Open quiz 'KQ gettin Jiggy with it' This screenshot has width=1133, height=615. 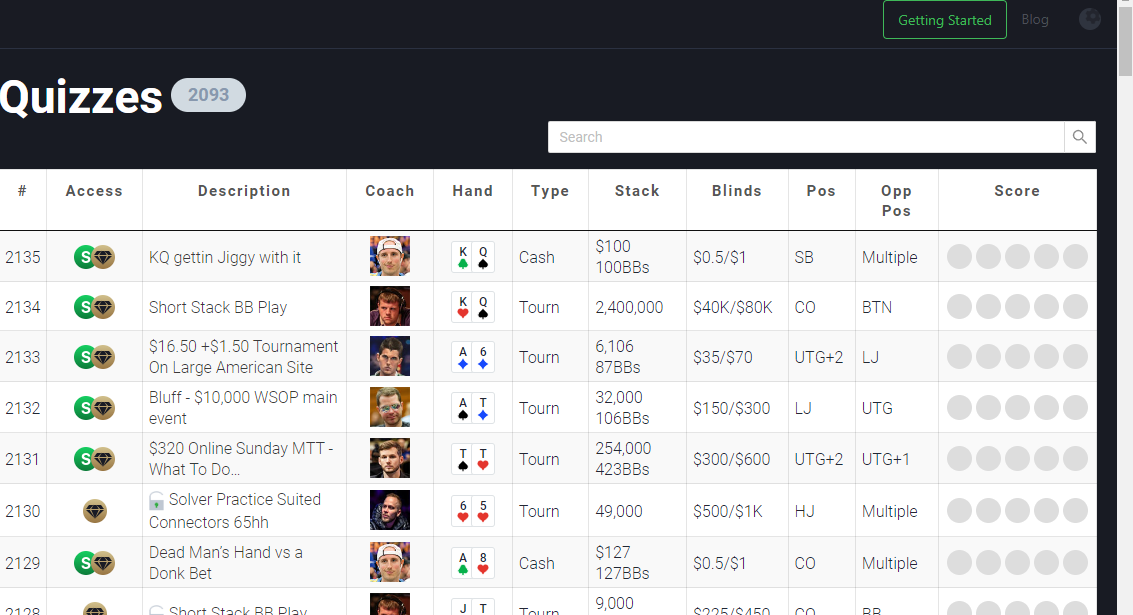click(x=225, y=257)
